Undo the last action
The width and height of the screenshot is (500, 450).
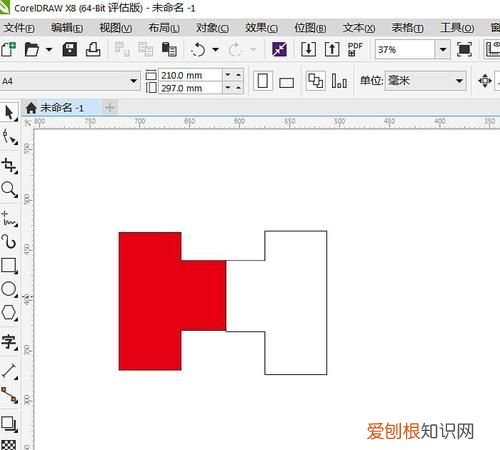[x=199, y=50]
